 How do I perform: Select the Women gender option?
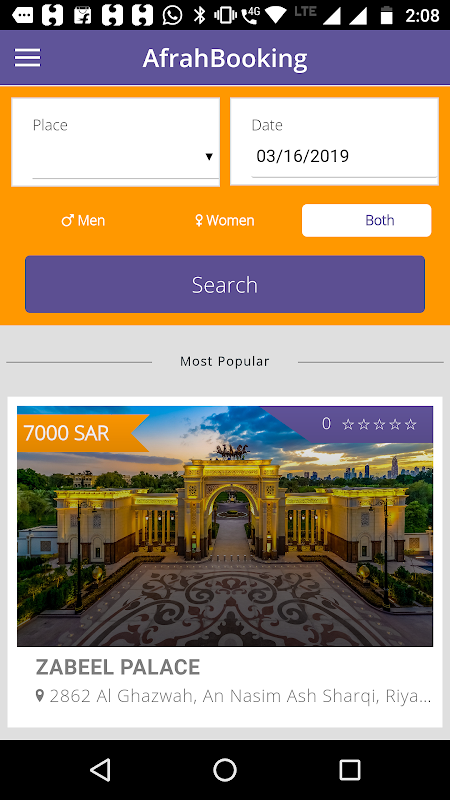click(224, 220)
